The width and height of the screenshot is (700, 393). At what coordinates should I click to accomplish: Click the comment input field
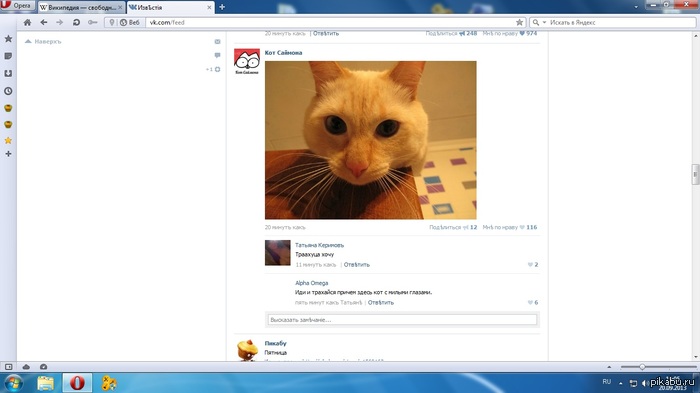coord(402,320)
